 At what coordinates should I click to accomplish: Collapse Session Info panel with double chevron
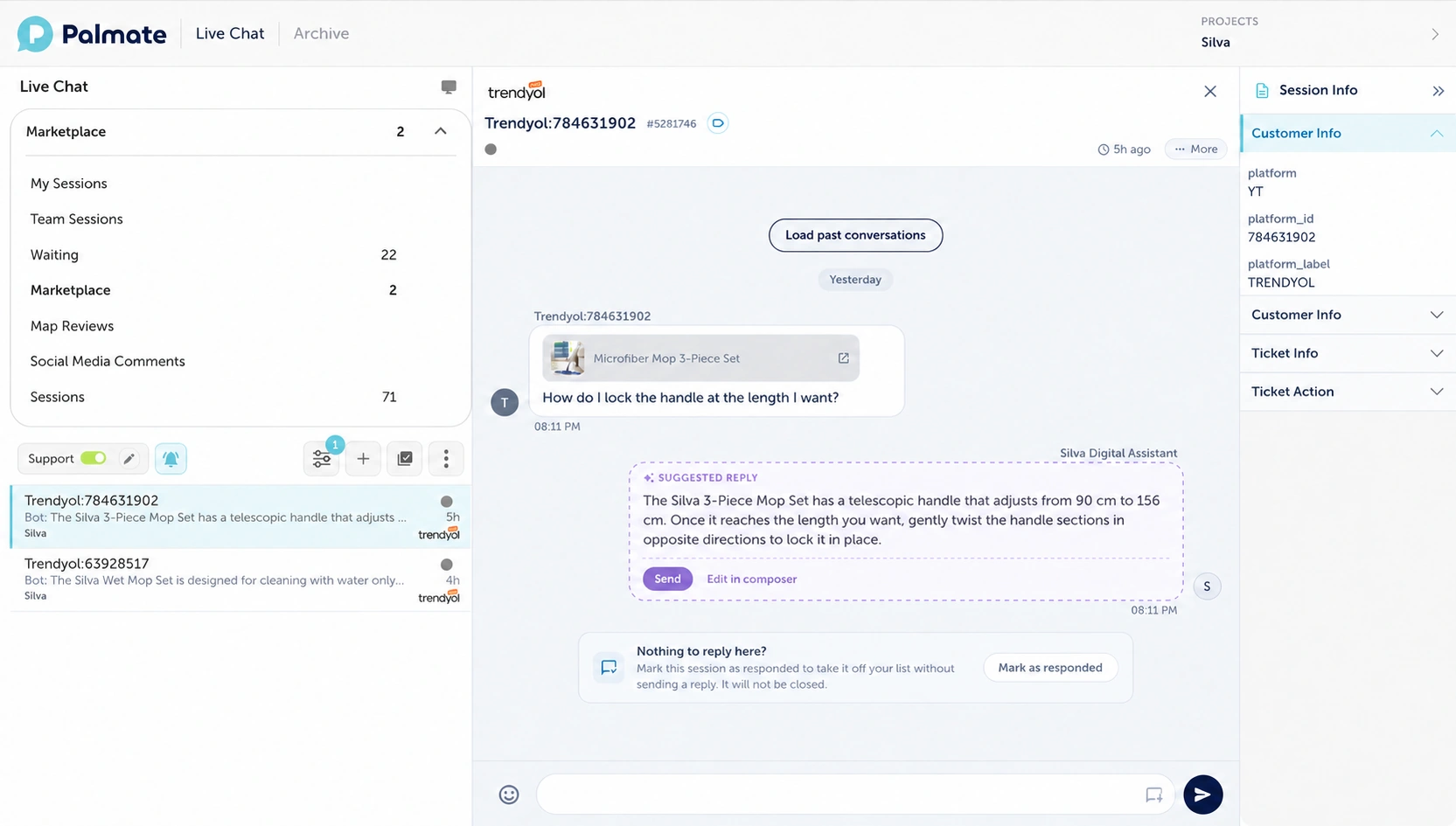pos(1438,91)
